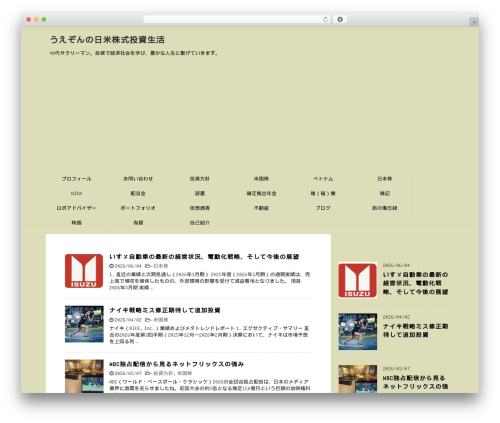
Task: Click sidebar date 2026/06/04
Action: click(396, 265)
